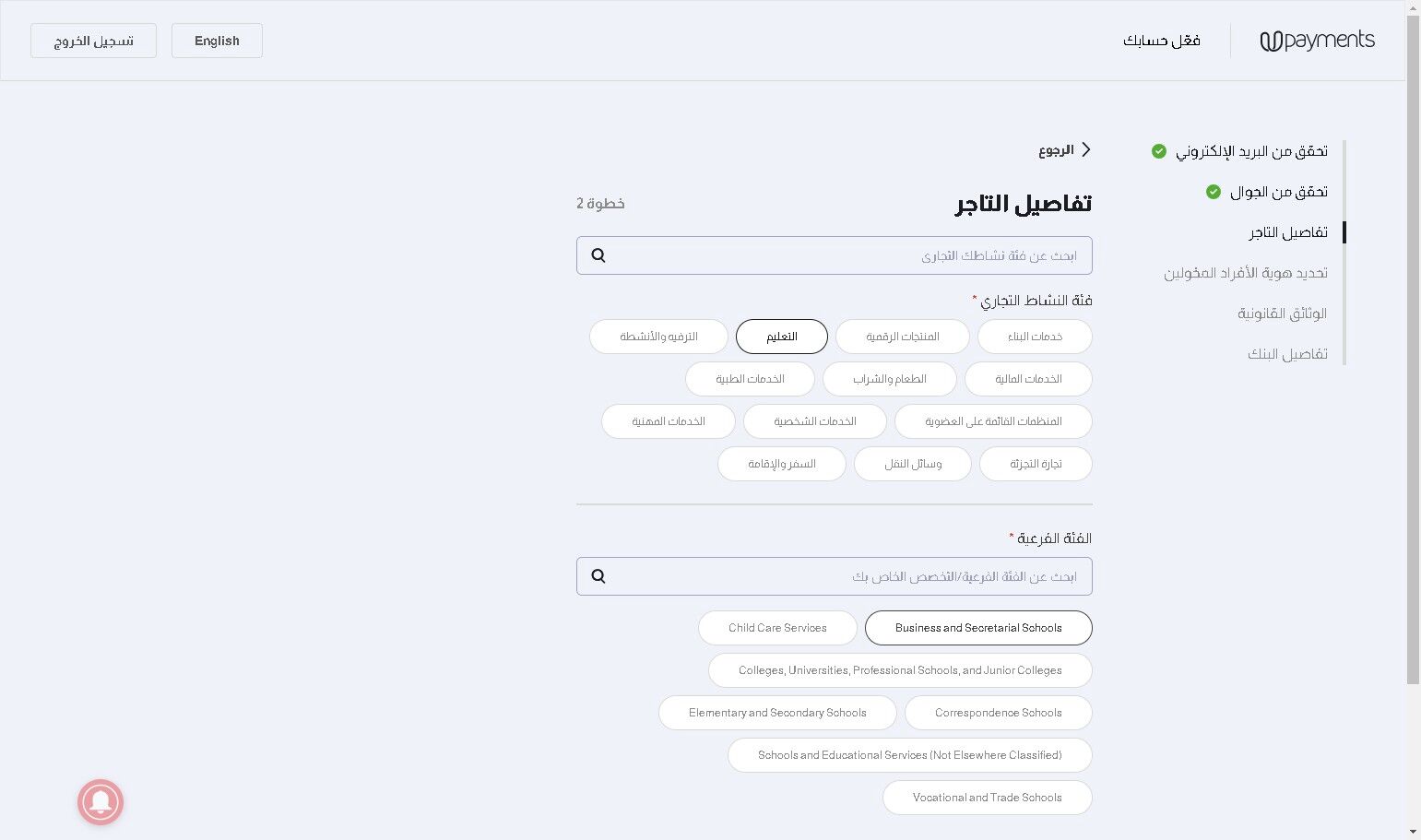Click green checkmark next to mobile verification
Viewport: 1421px width, 840px height.
click(1214, 192)
